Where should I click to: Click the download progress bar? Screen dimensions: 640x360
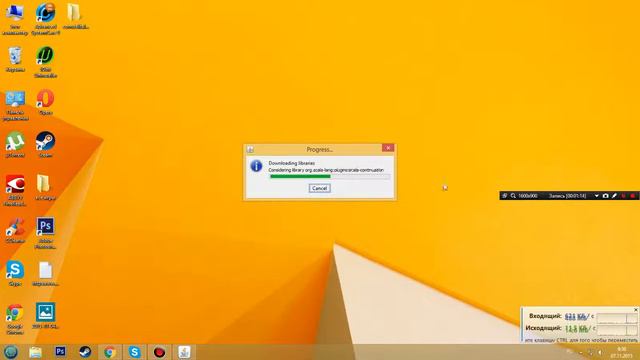[x=330, y=177]
